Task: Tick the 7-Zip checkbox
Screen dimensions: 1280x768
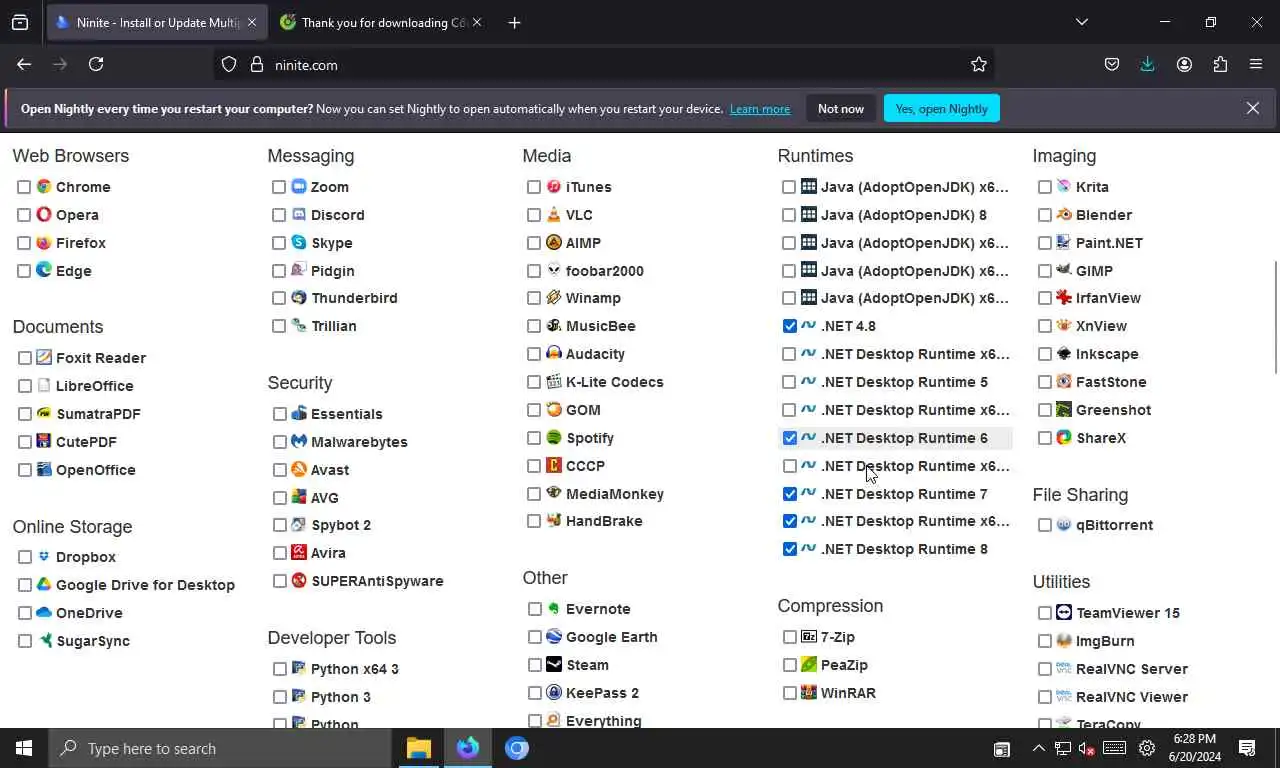Action: click(x=790, y=637)
